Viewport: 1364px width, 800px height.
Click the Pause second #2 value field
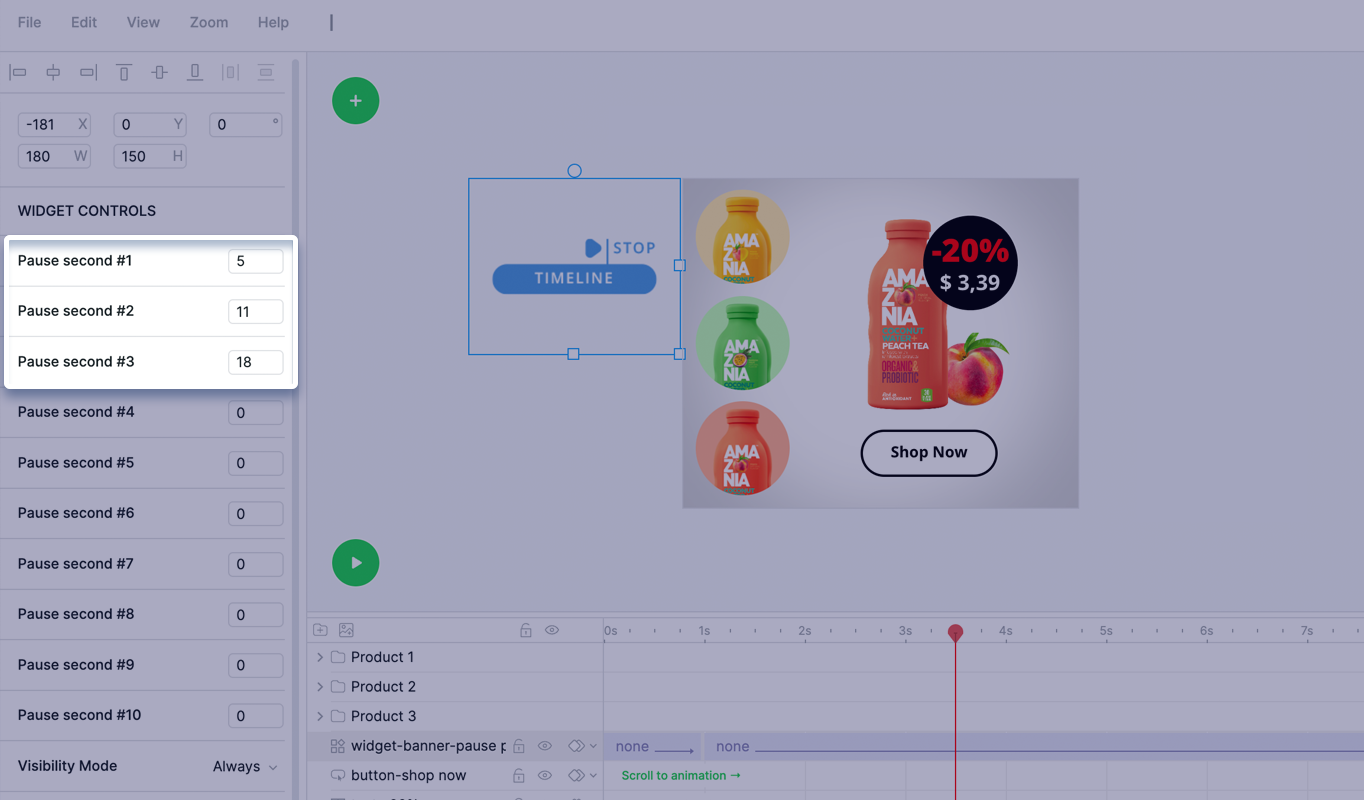(255, 312)
